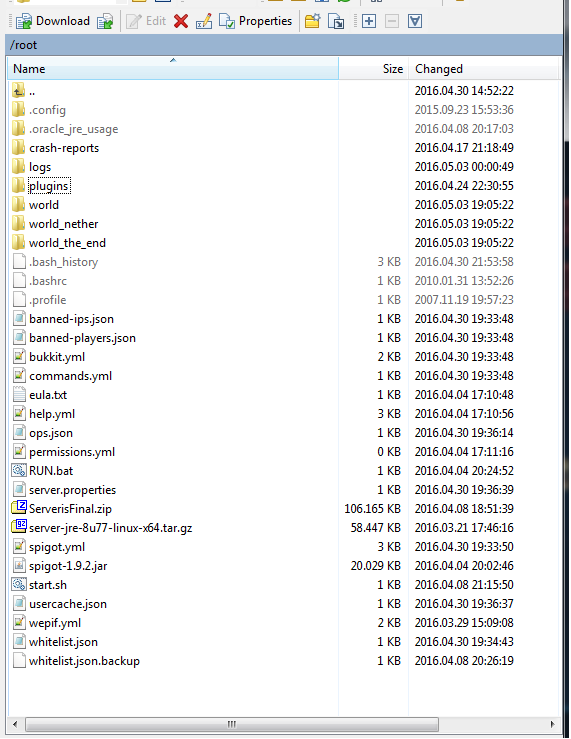Click the Changed column header
The height and width of the screenshot is (739, 571).
point(483,69)
